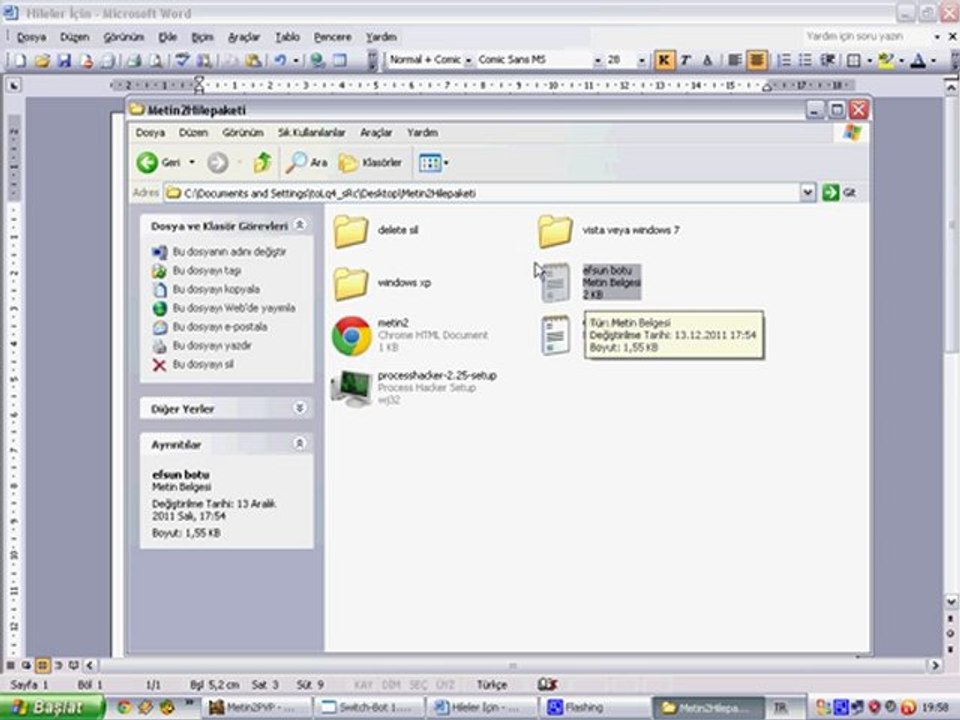Click the Save disk icon in Word toolbar
This screenshot has width=960, height=720.
click(x=64, y=60)
